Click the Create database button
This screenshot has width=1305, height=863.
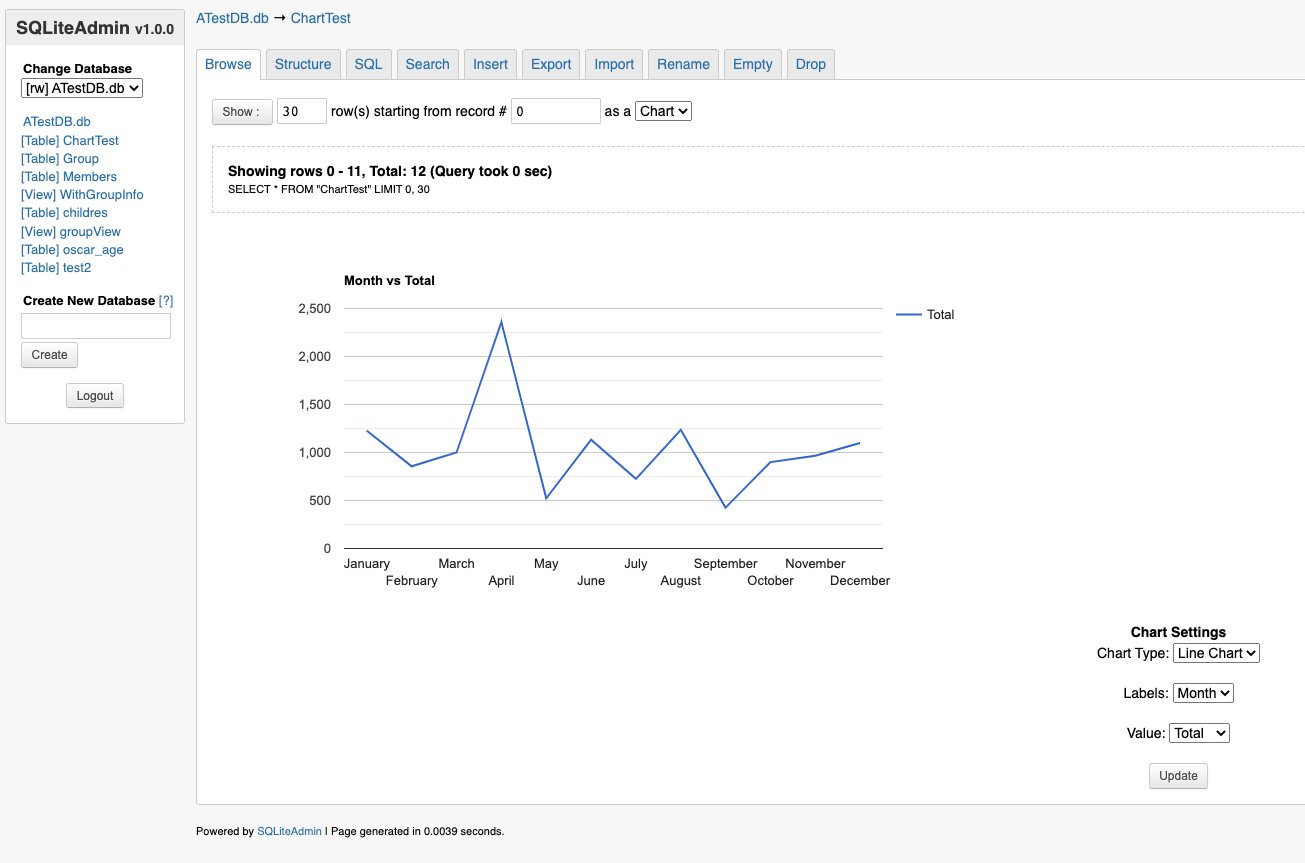point(49,355)
